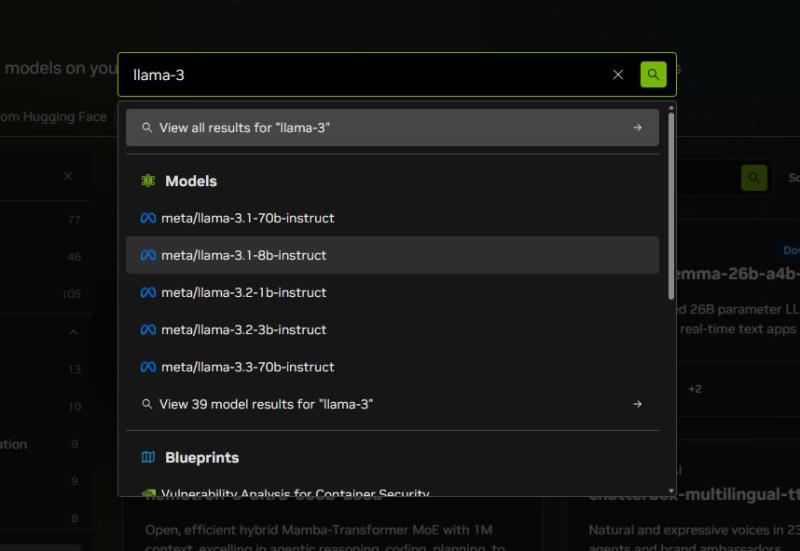Click the Blueprints section heading
The width and height of the screenshot is (800, 551).
click(202, 458)
